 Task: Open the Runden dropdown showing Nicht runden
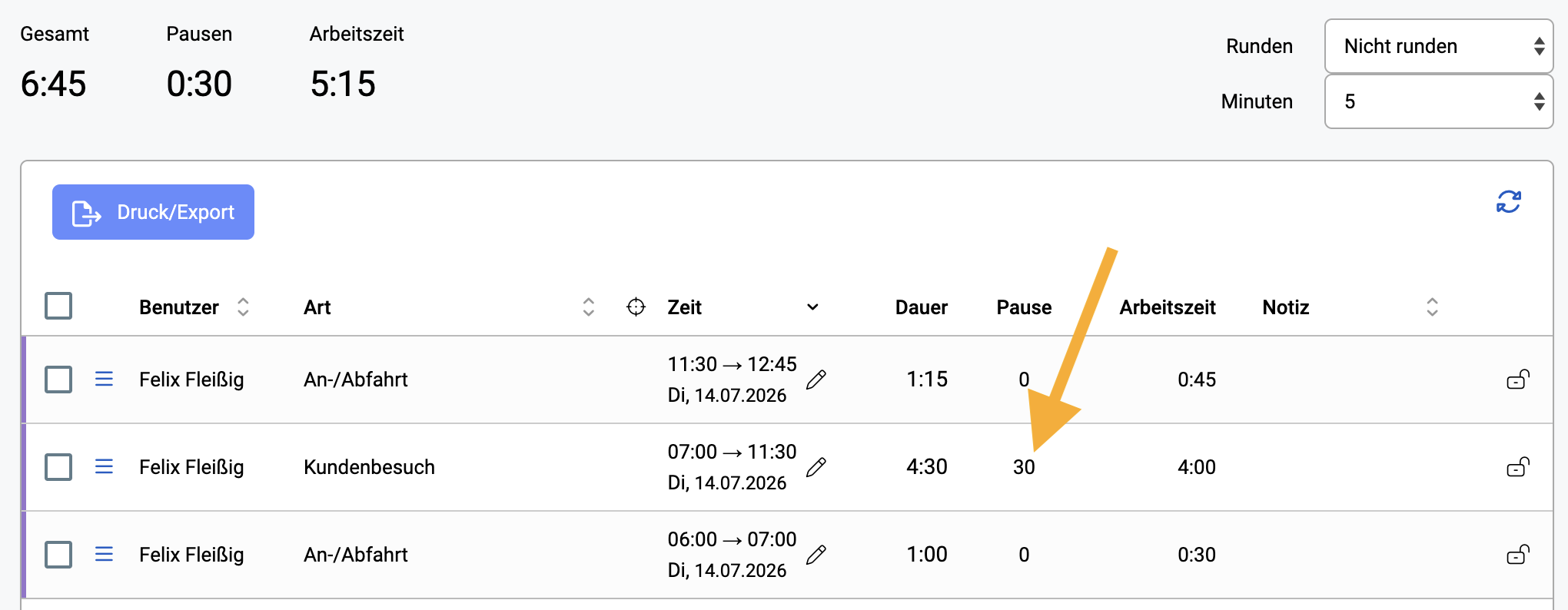click(x=1439, y=46)
